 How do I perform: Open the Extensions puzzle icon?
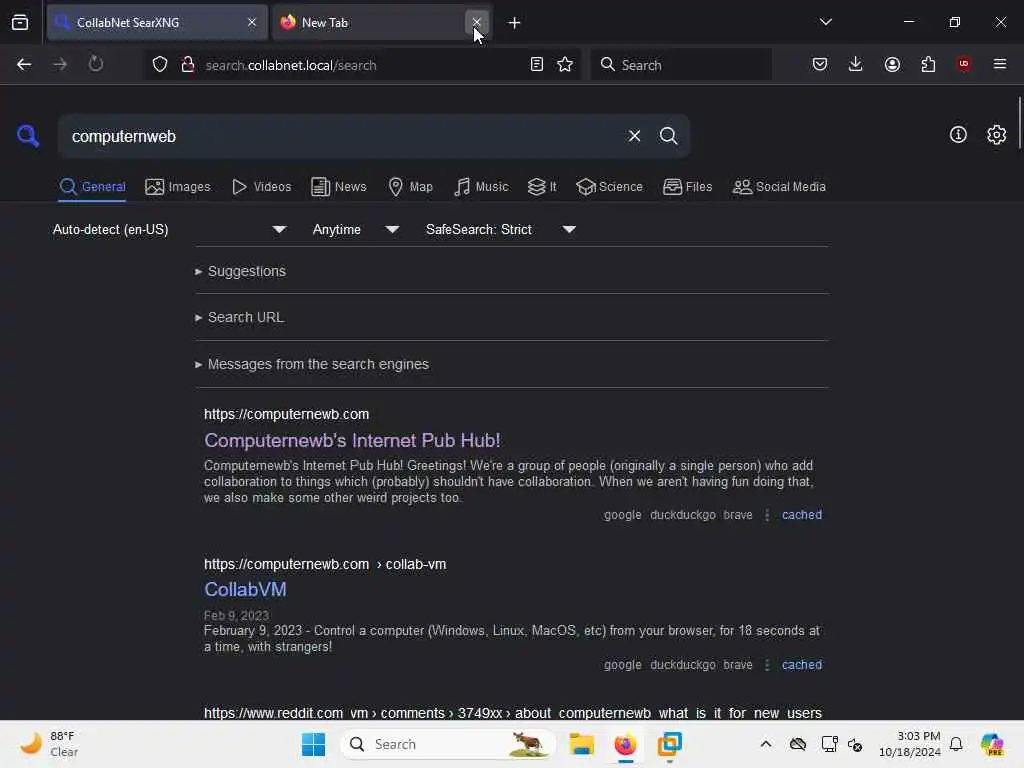pyautogui.click(x=928, y=64)
